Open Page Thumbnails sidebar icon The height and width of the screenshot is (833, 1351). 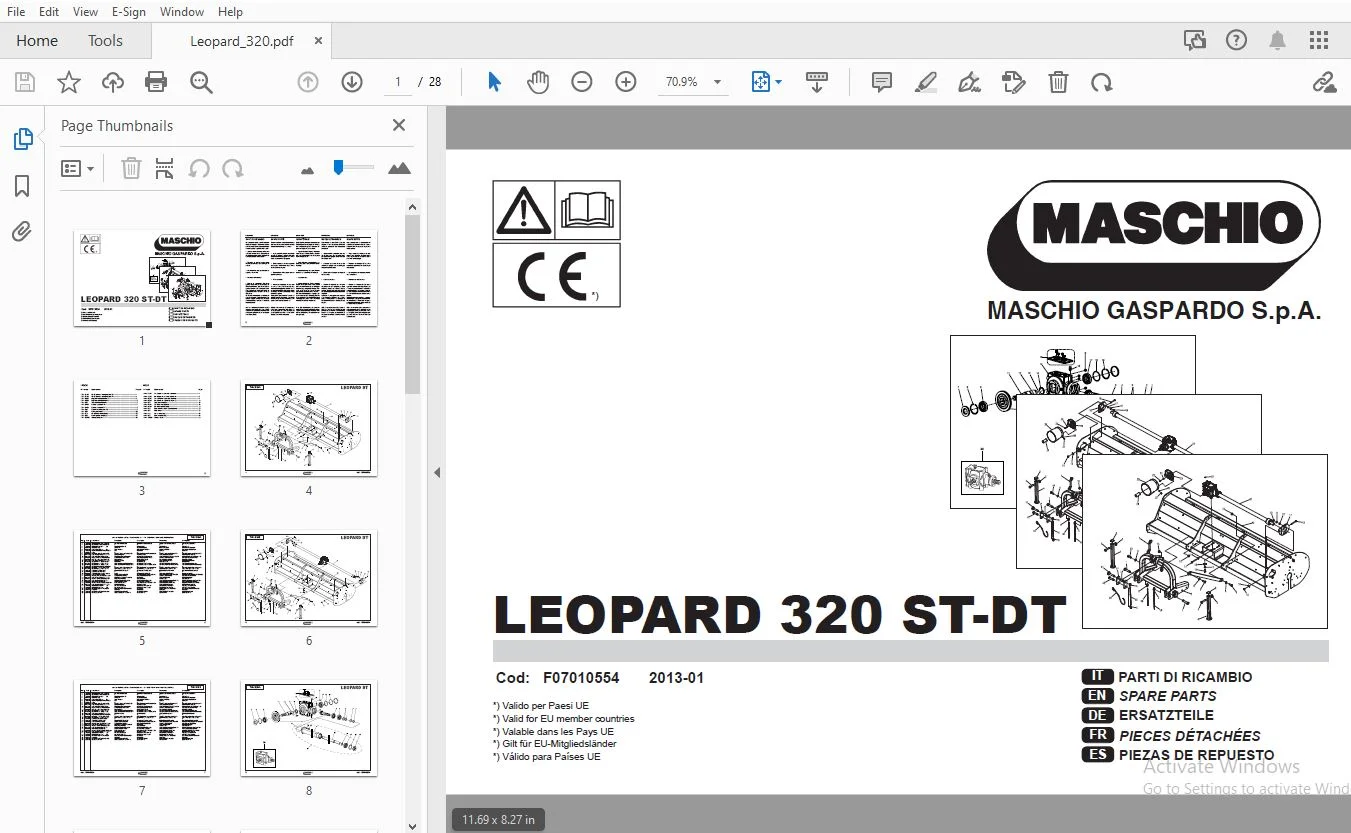(x=22, y=140)
